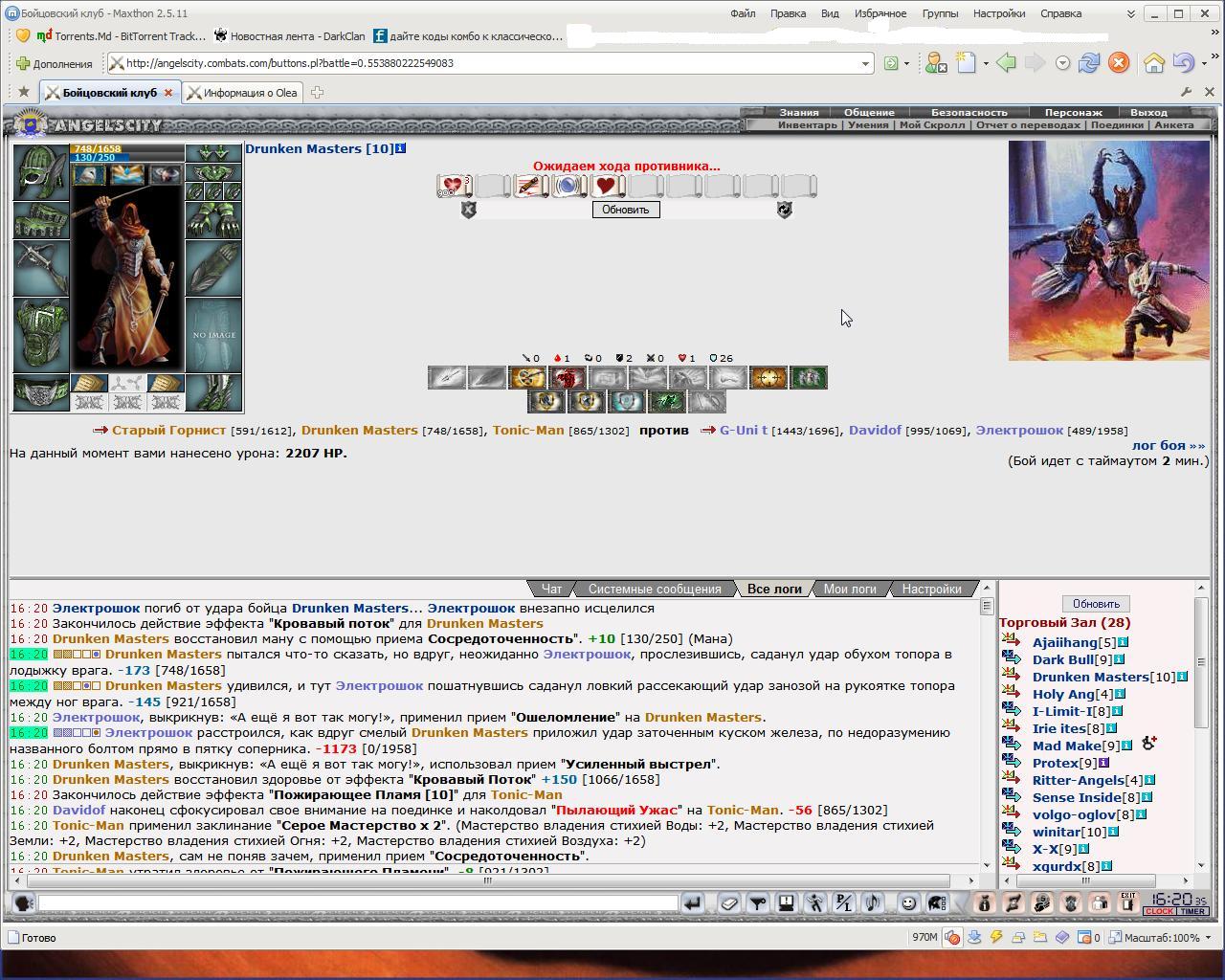Select the cyan shield defense skill
Image resolution: width=1225 pixels, height=980 pixels.
626,402
